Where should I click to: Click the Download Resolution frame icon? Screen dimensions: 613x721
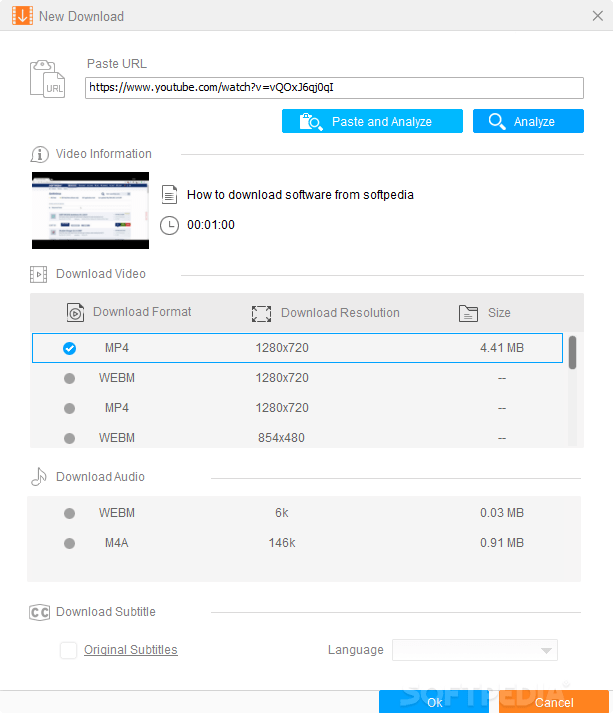(x=261, y=313)
